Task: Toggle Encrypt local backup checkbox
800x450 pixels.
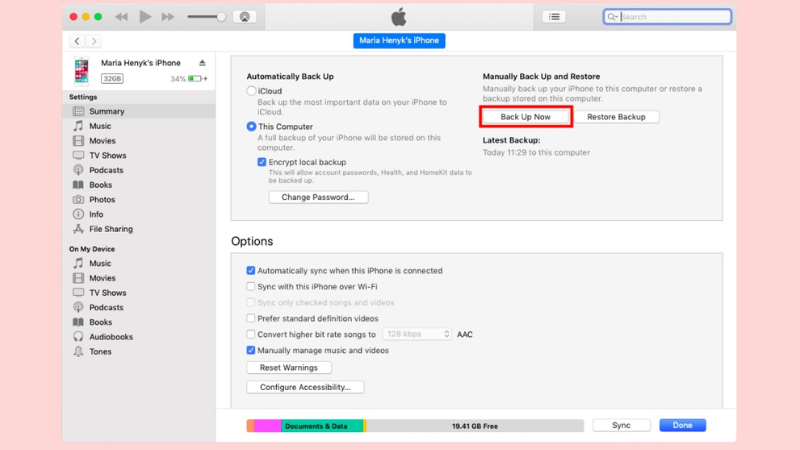Action: (262, 162)
